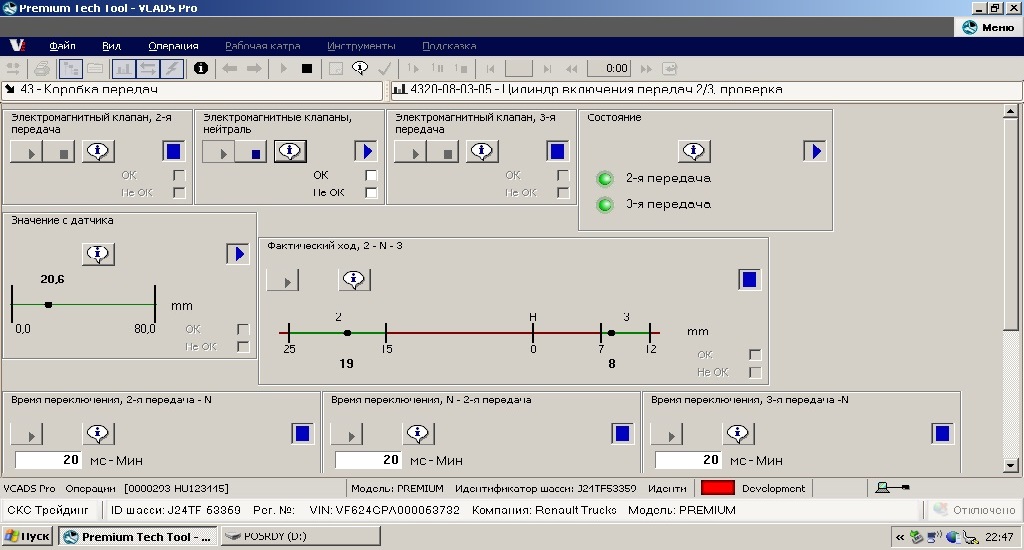Click blue square in 2-я передача valve panel
The image size is (1024, 550).
tap(173, 152)
